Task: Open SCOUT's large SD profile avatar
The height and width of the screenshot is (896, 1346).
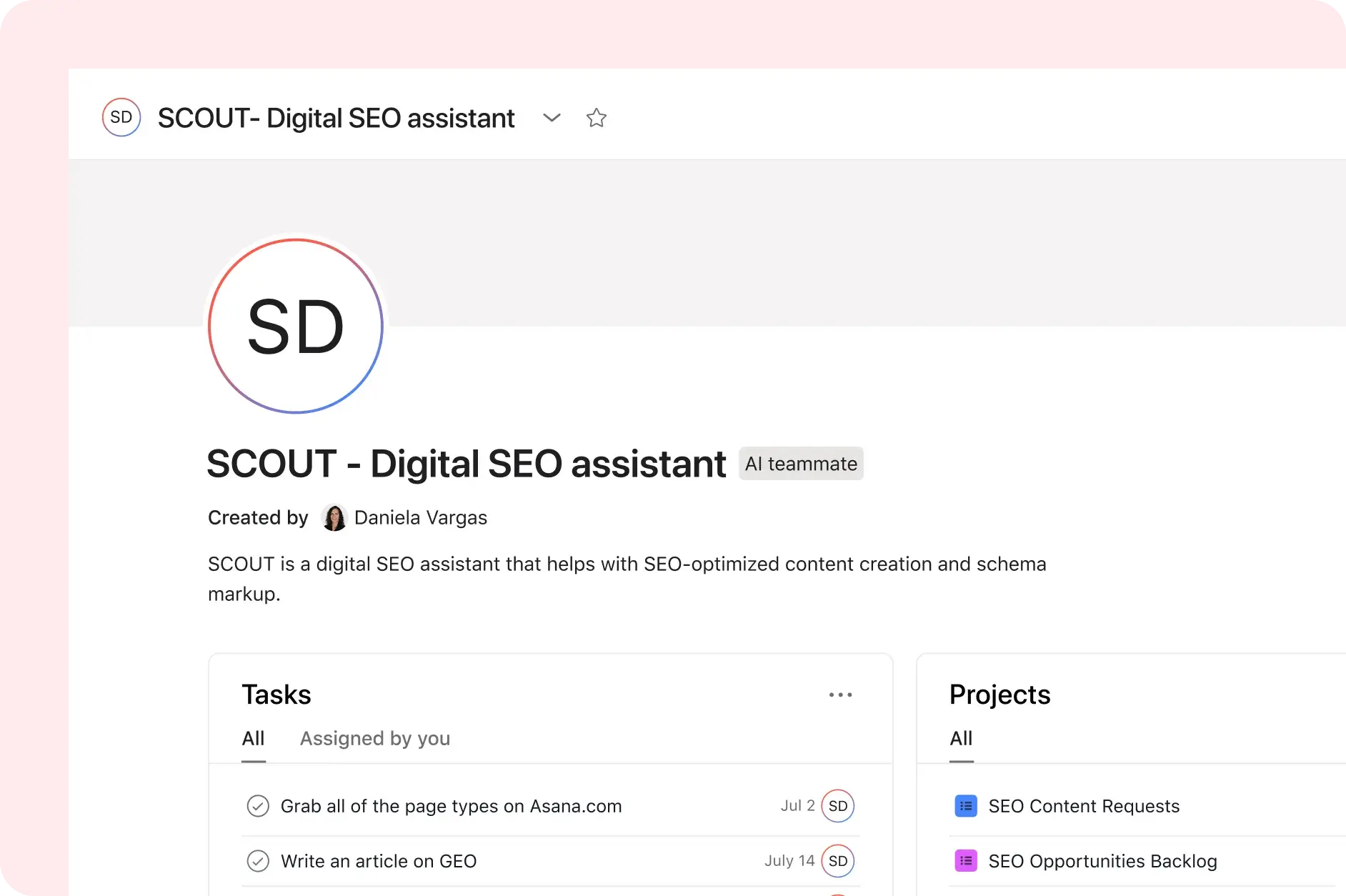Action: pyautogui.click(x=294, y=326)
